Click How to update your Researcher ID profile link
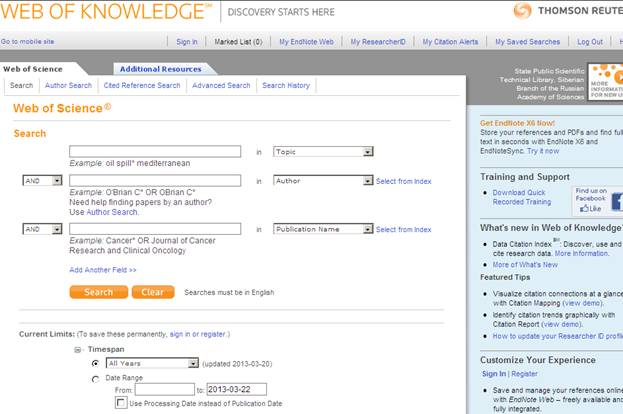Viewport: 623px width, 414px height. click(557, 336)
